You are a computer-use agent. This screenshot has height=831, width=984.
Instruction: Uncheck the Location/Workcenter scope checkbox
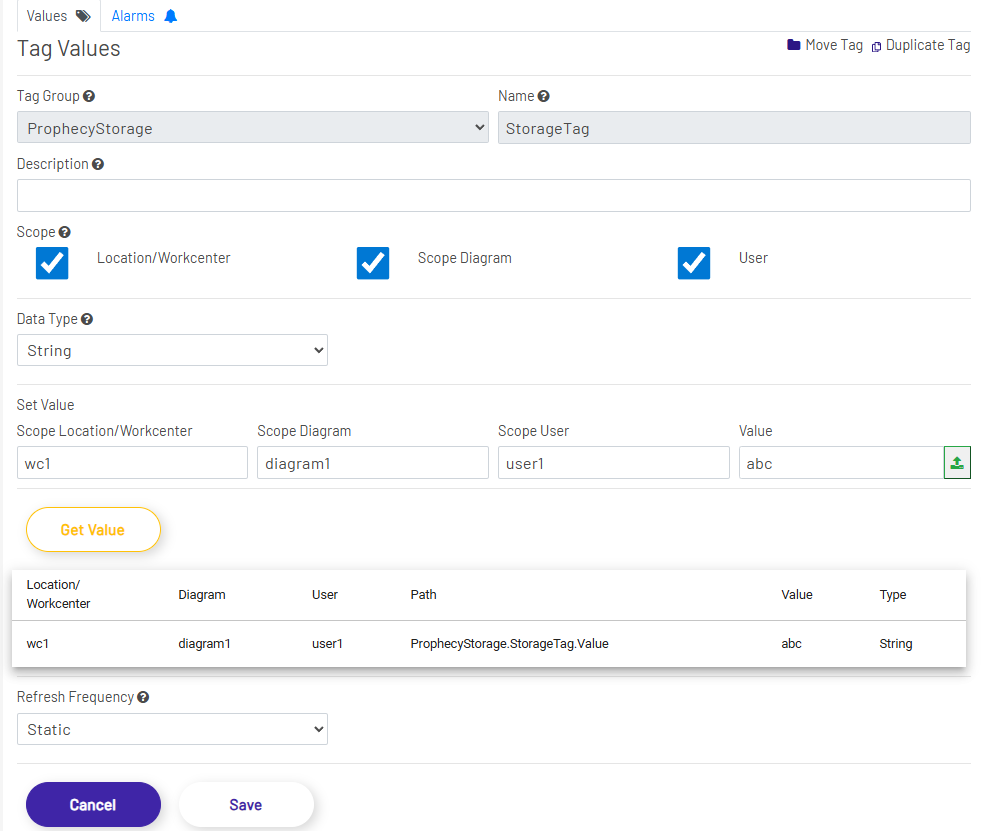52,263
